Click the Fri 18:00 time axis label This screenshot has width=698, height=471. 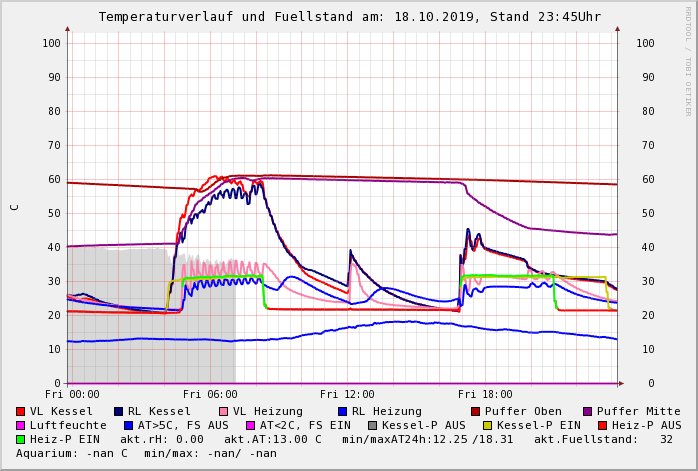485,395
